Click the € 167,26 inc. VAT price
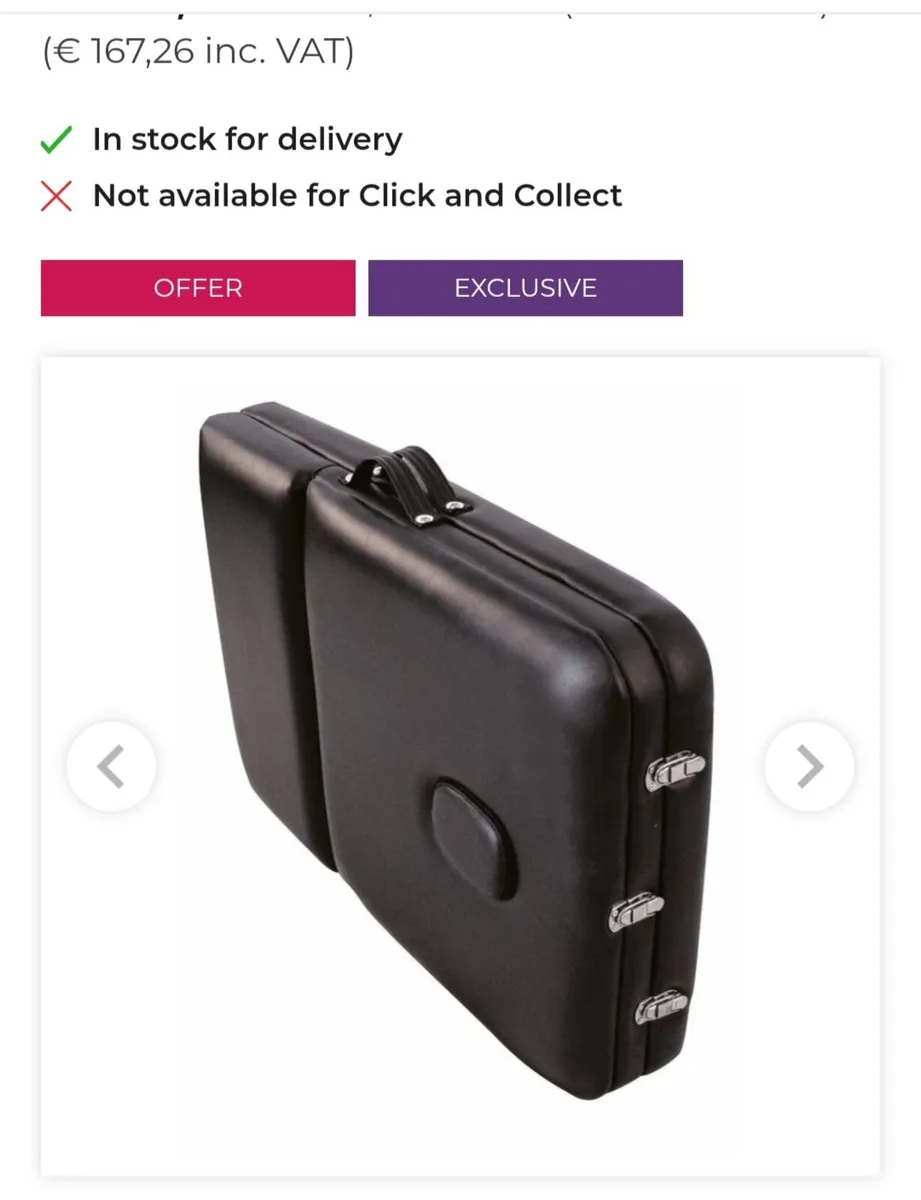The height and width of the screenshot is (1200, 921). coord(198,52)
